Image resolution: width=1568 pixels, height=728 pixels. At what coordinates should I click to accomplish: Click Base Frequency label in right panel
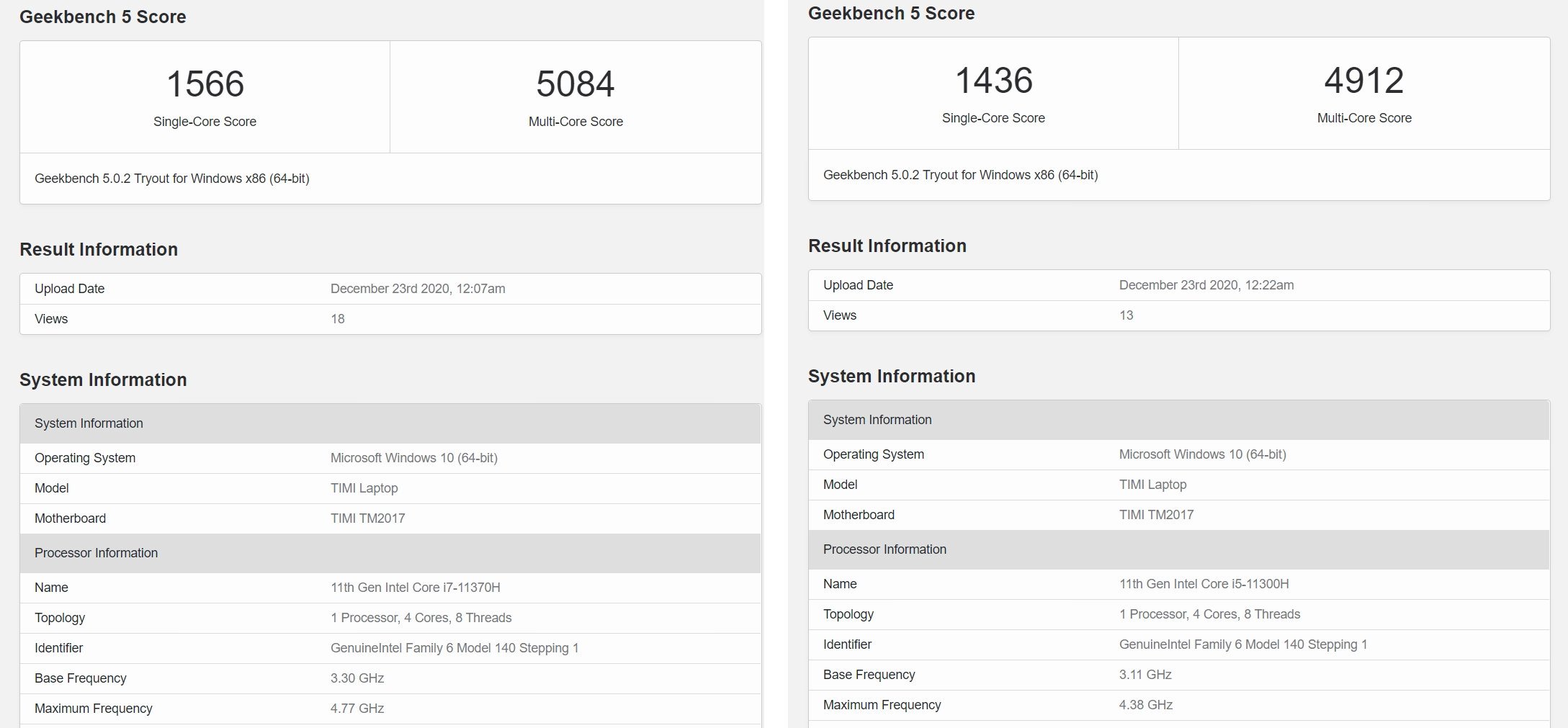pos(869,675)
